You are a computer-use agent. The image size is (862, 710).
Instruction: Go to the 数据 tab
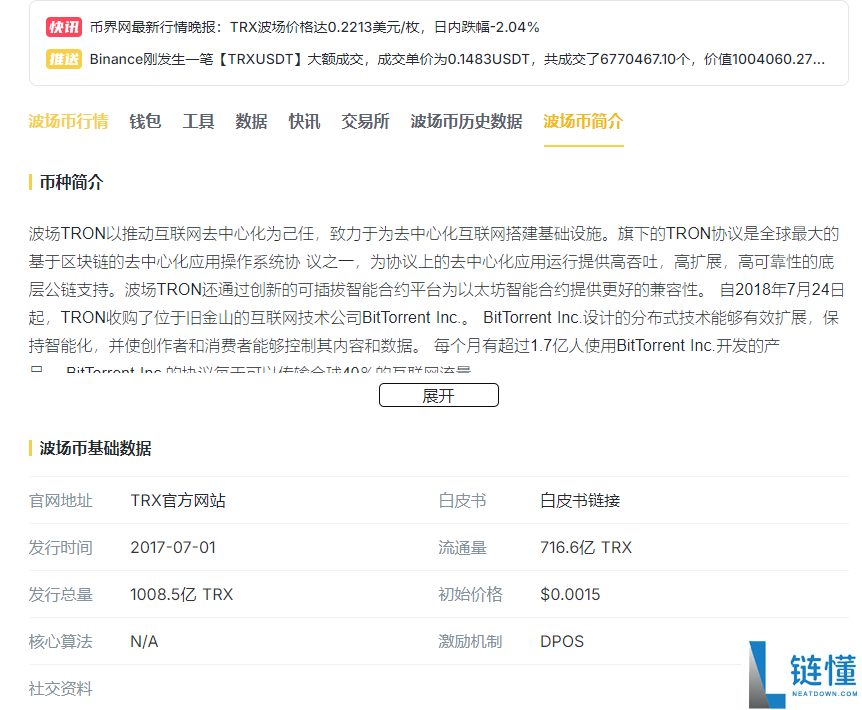(251, 121)
